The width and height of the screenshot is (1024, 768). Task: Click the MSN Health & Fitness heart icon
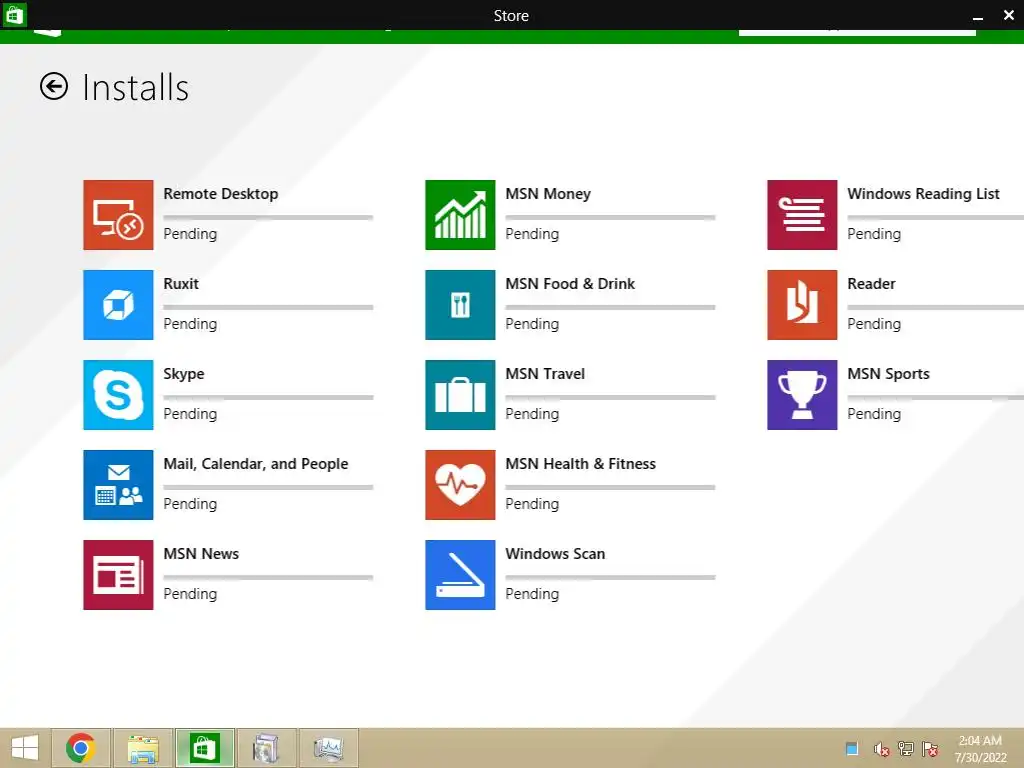tap(460, 485)
